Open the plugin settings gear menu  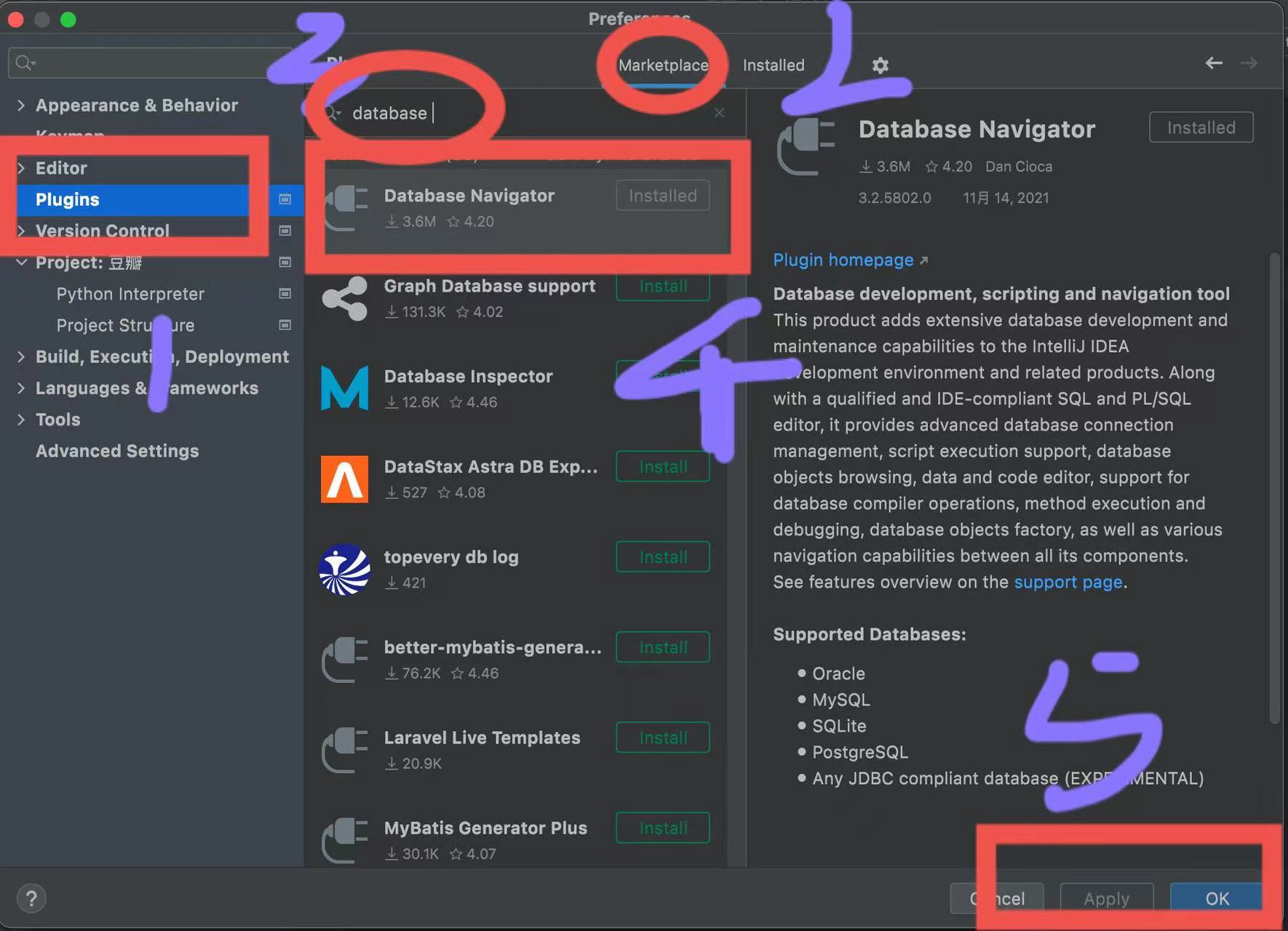tap(879, 65)
